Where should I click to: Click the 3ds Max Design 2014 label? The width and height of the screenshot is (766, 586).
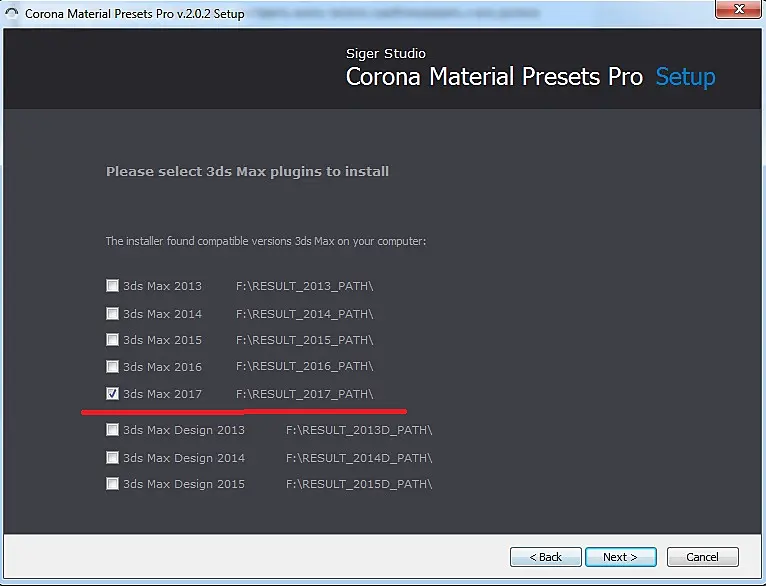[184, 458]
